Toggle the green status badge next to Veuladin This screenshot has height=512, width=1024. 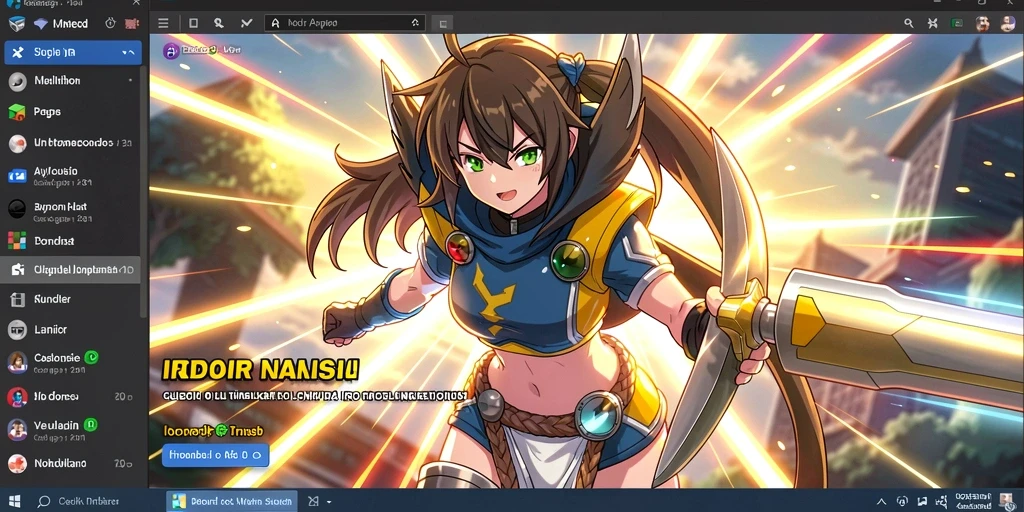tap(91, 424)
